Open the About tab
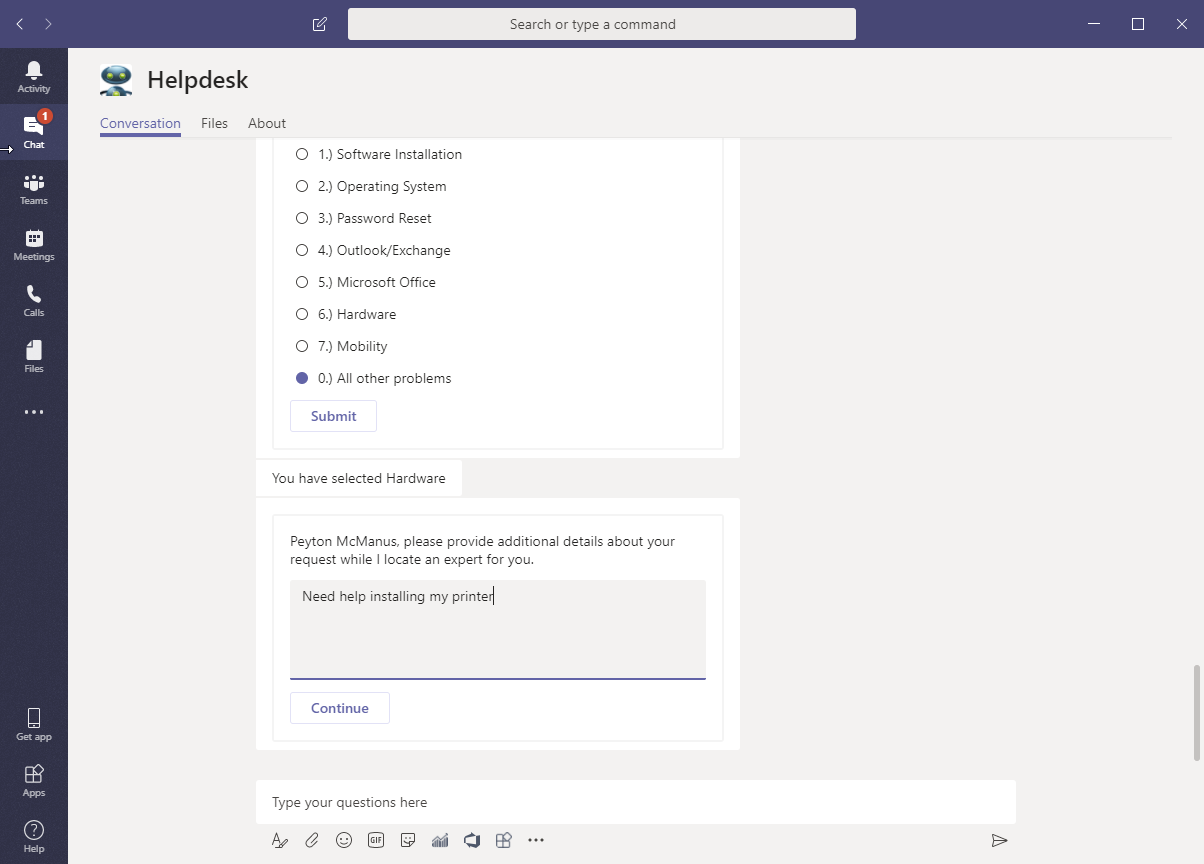The image size is (1204, 864). (267, 123)
